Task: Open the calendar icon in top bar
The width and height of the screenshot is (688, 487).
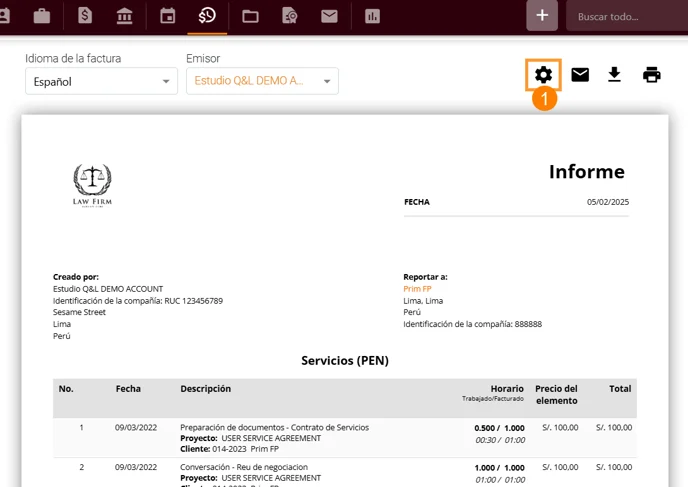Action: (168, 16)
